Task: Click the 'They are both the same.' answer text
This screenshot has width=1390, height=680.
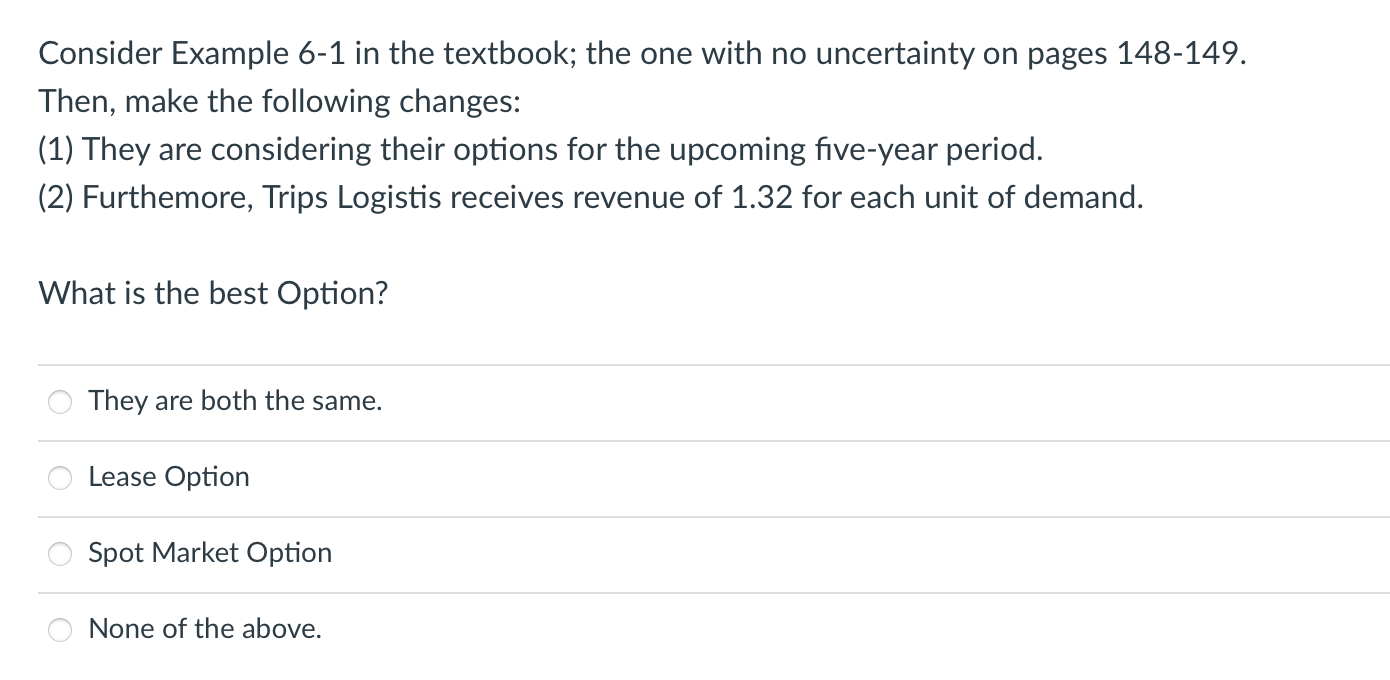Action: 234,401
